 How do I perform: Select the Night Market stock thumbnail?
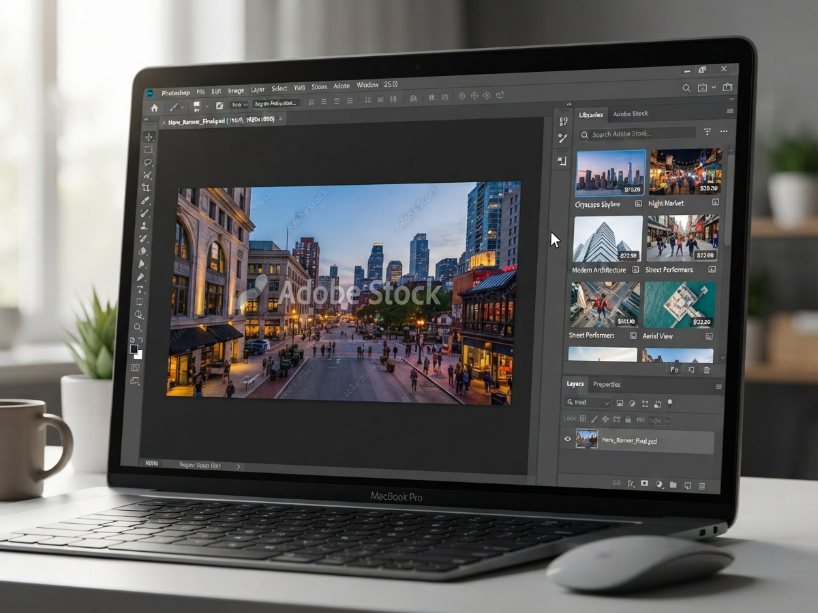[685, 172]
